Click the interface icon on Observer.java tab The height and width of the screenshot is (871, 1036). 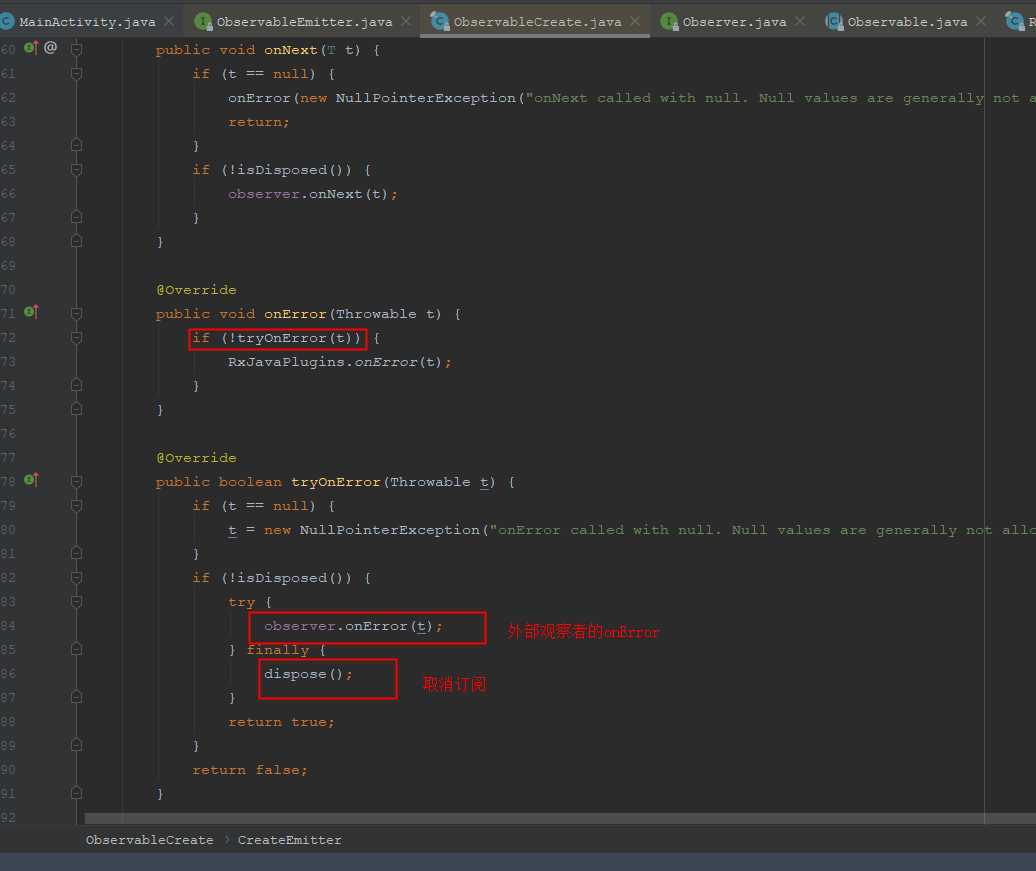pos(669,22)
